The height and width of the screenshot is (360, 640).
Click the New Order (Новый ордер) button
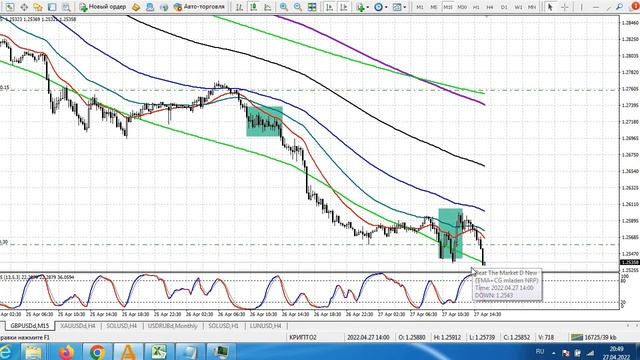click(x=103, y=7)
